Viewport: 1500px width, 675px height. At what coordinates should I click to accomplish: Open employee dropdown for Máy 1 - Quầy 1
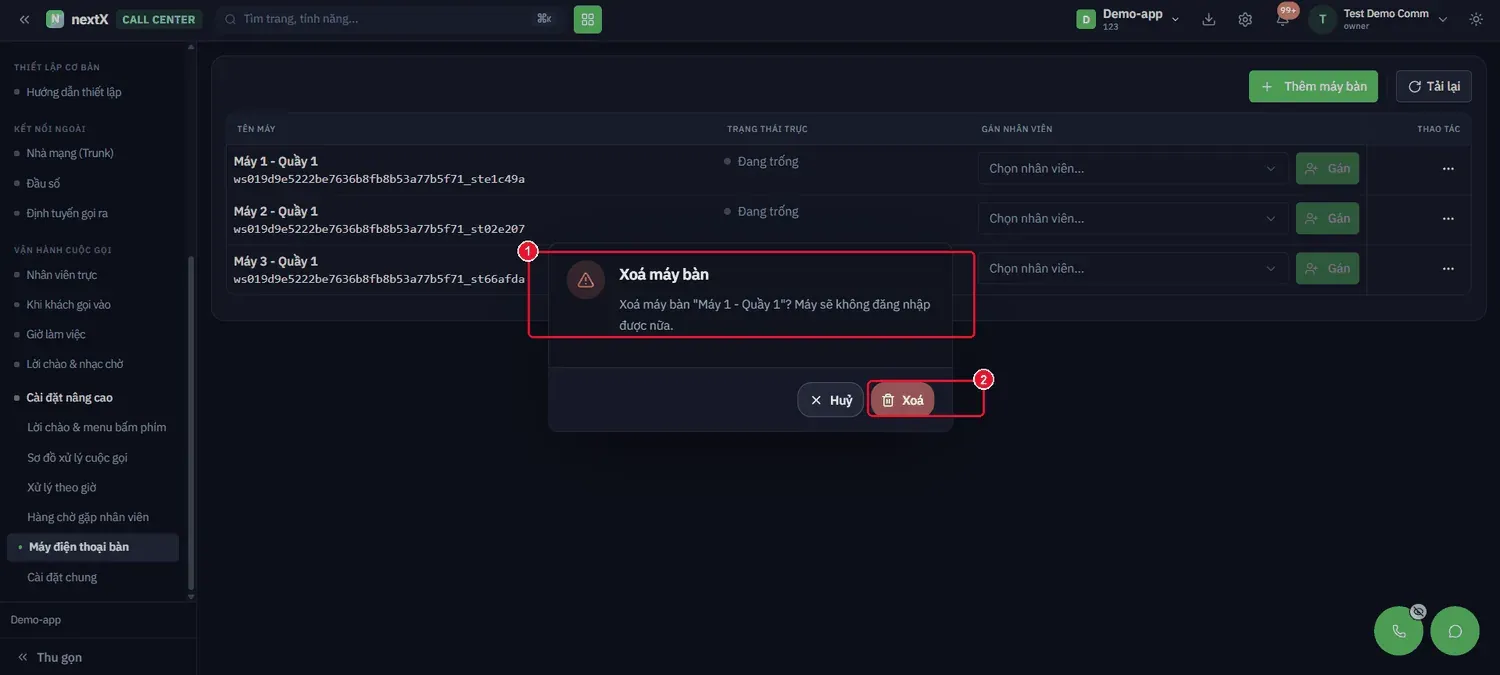[1133, 168]
